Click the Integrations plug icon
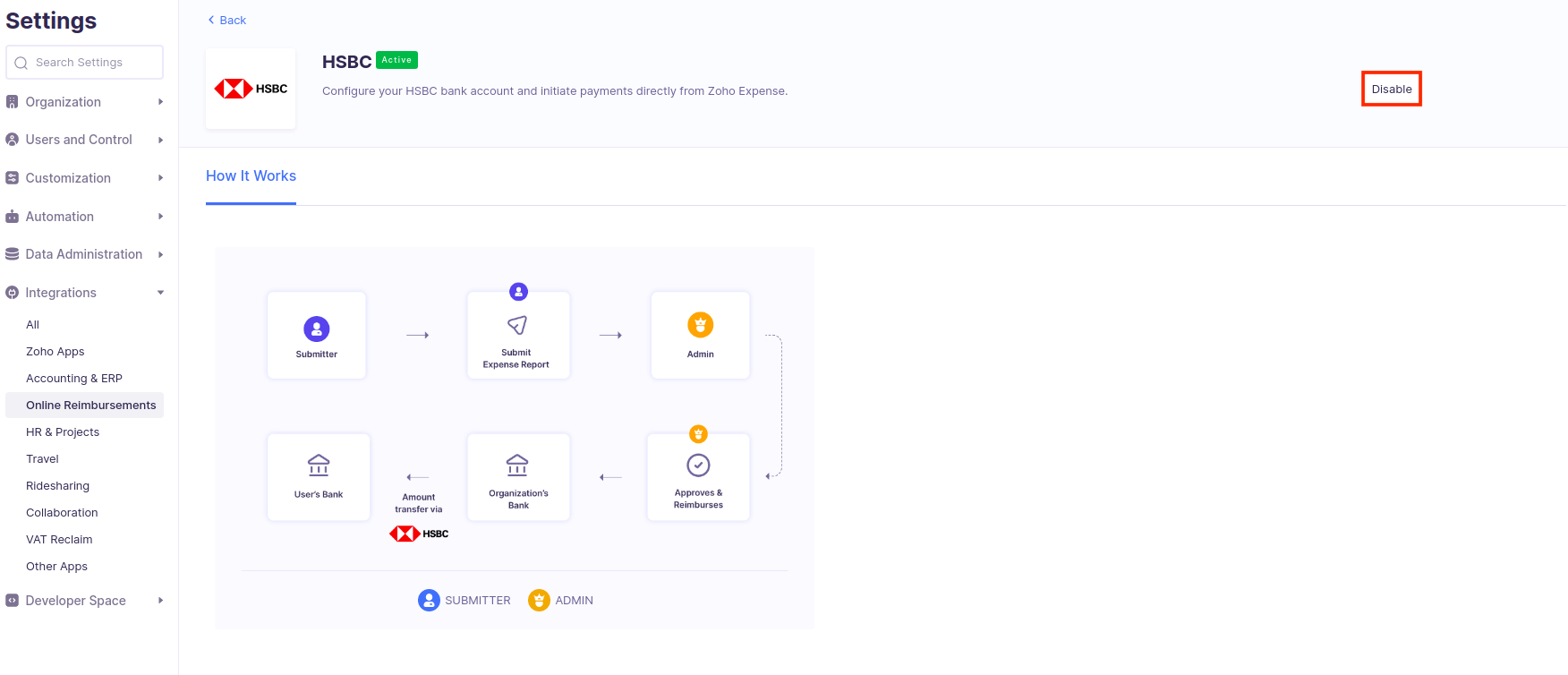This screenshot has width=1568, height=675. [x=13, y=293]
